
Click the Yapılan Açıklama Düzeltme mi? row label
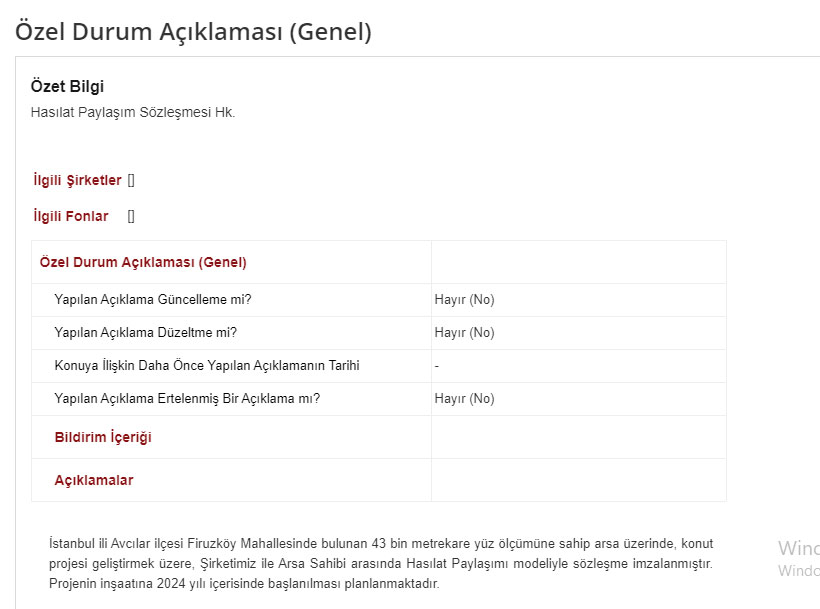tap(145, 332)
